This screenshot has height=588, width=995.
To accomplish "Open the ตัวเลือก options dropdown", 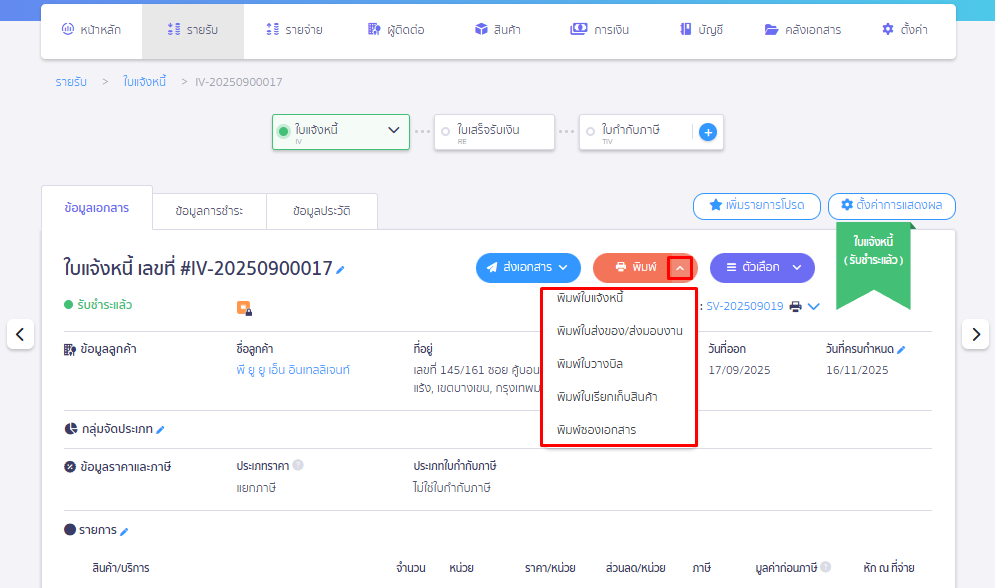I will (761, 268).
